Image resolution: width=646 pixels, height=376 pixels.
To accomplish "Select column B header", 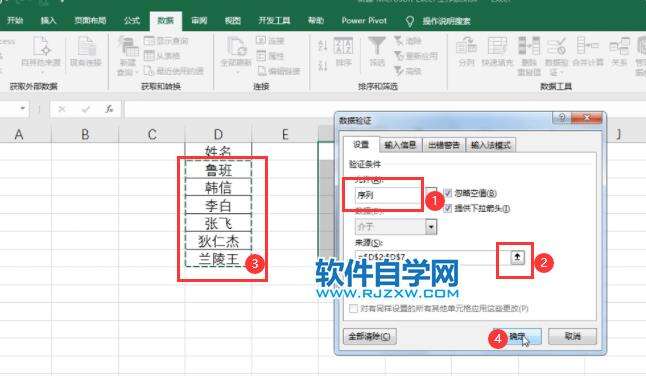I will pyautogui.click(x=85, y=134).
